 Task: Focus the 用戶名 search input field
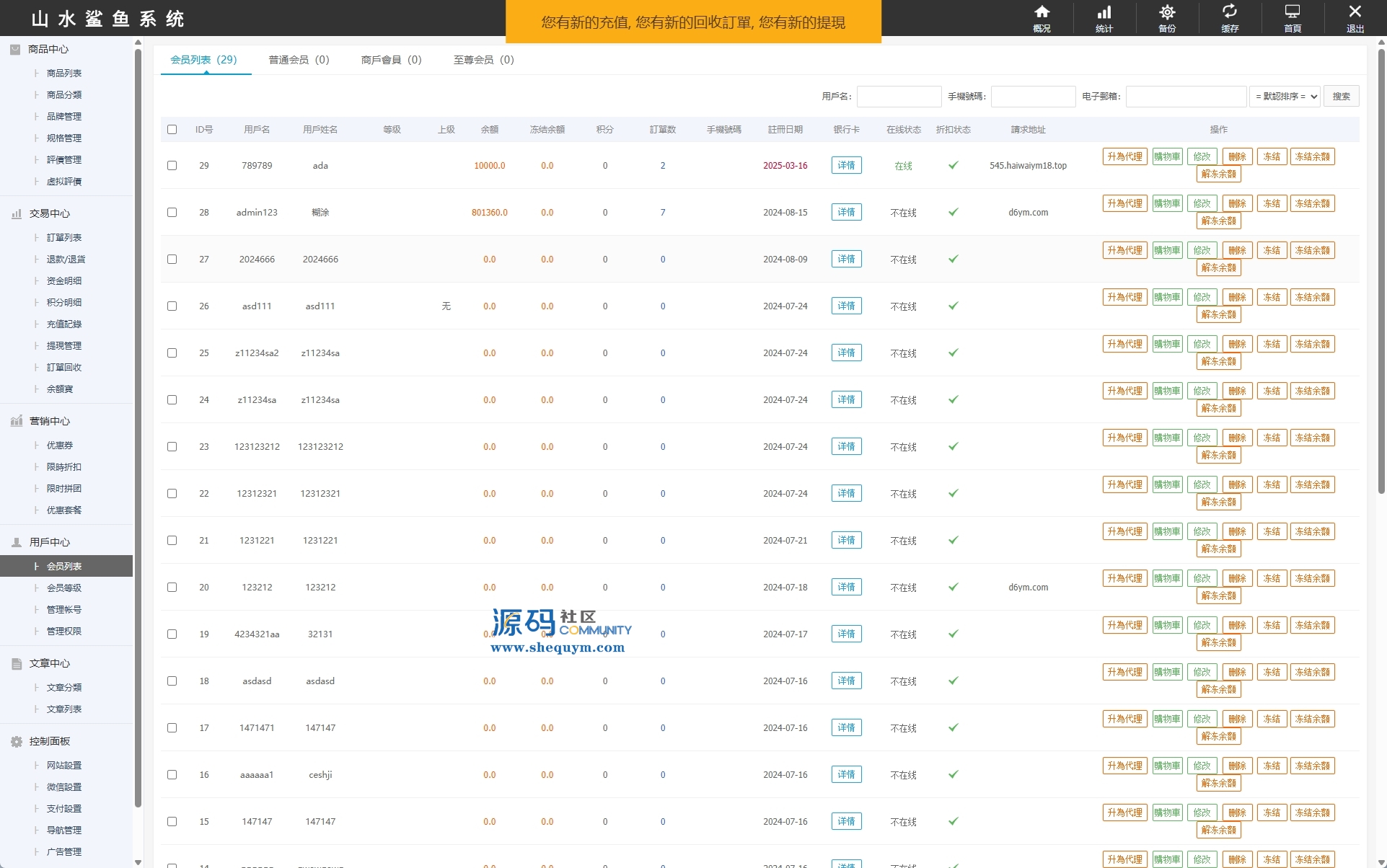coord(899,97)
